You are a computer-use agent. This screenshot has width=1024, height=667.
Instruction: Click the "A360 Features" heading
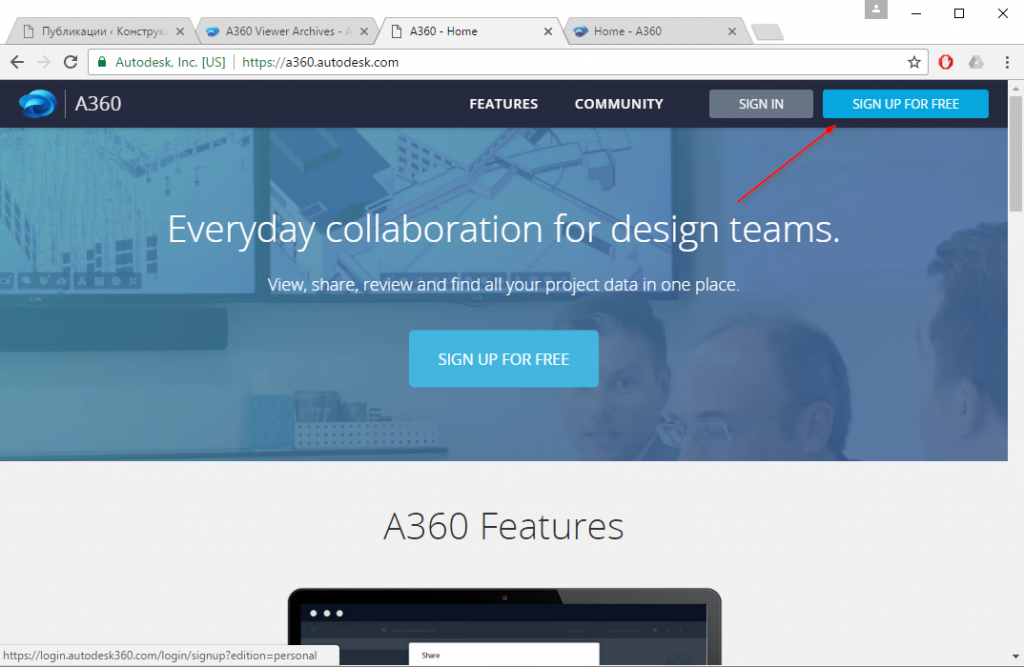504,526
